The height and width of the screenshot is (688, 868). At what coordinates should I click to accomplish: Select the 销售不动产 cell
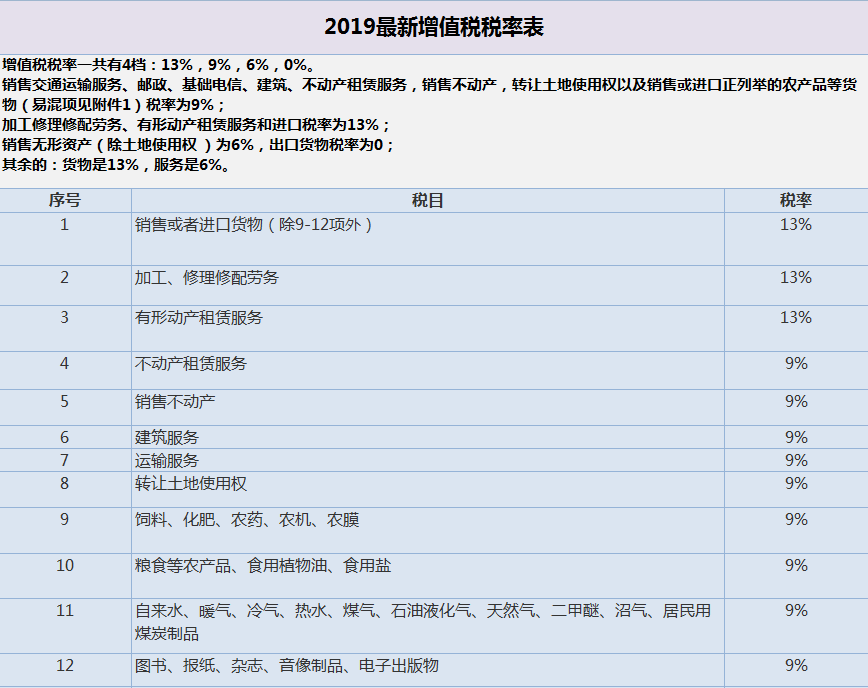180,400
